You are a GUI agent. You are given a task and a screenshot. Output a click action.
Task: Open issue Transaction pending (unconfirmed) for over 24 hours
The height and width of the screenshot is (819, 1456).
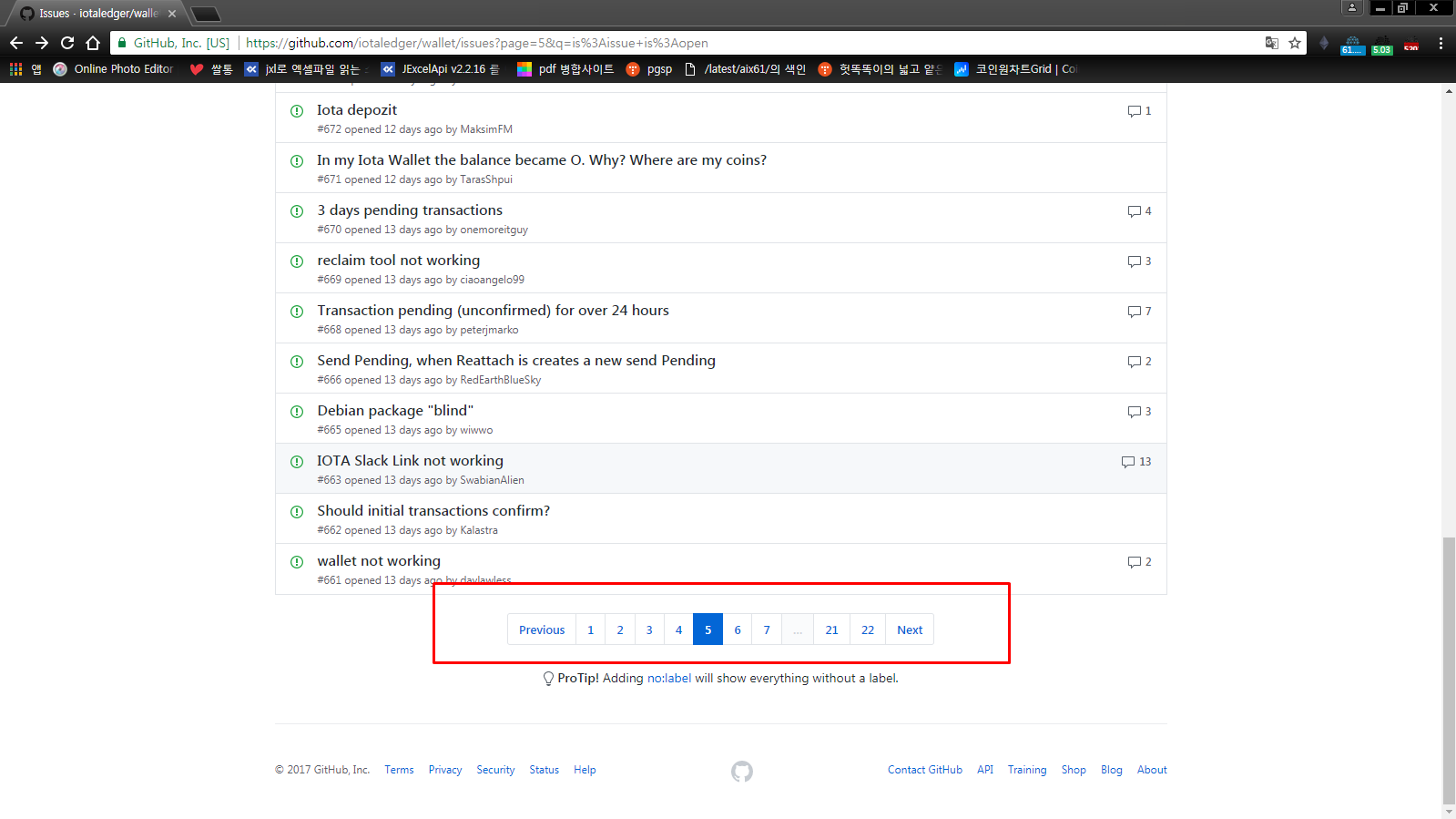click(x=493, y=310)
